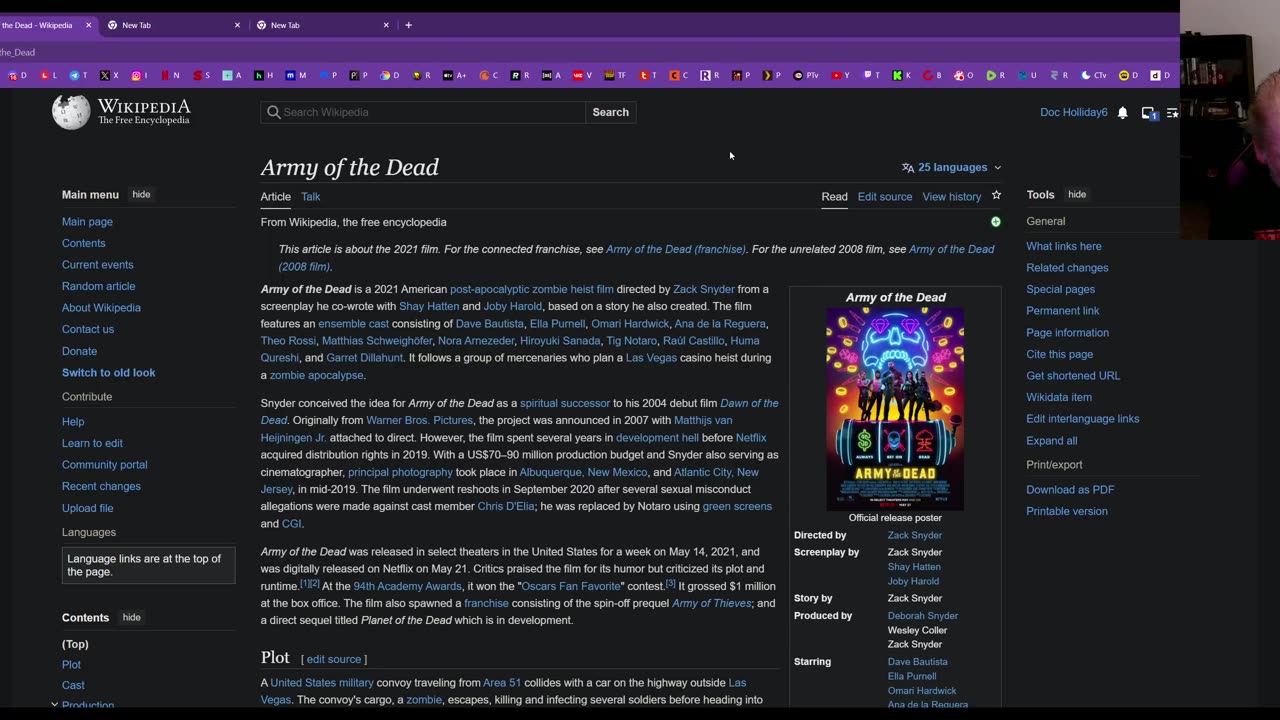Viewport: 1280px width, 720px height.
Task: Hide the Tools sidebar
Action: click(1077, 195)
